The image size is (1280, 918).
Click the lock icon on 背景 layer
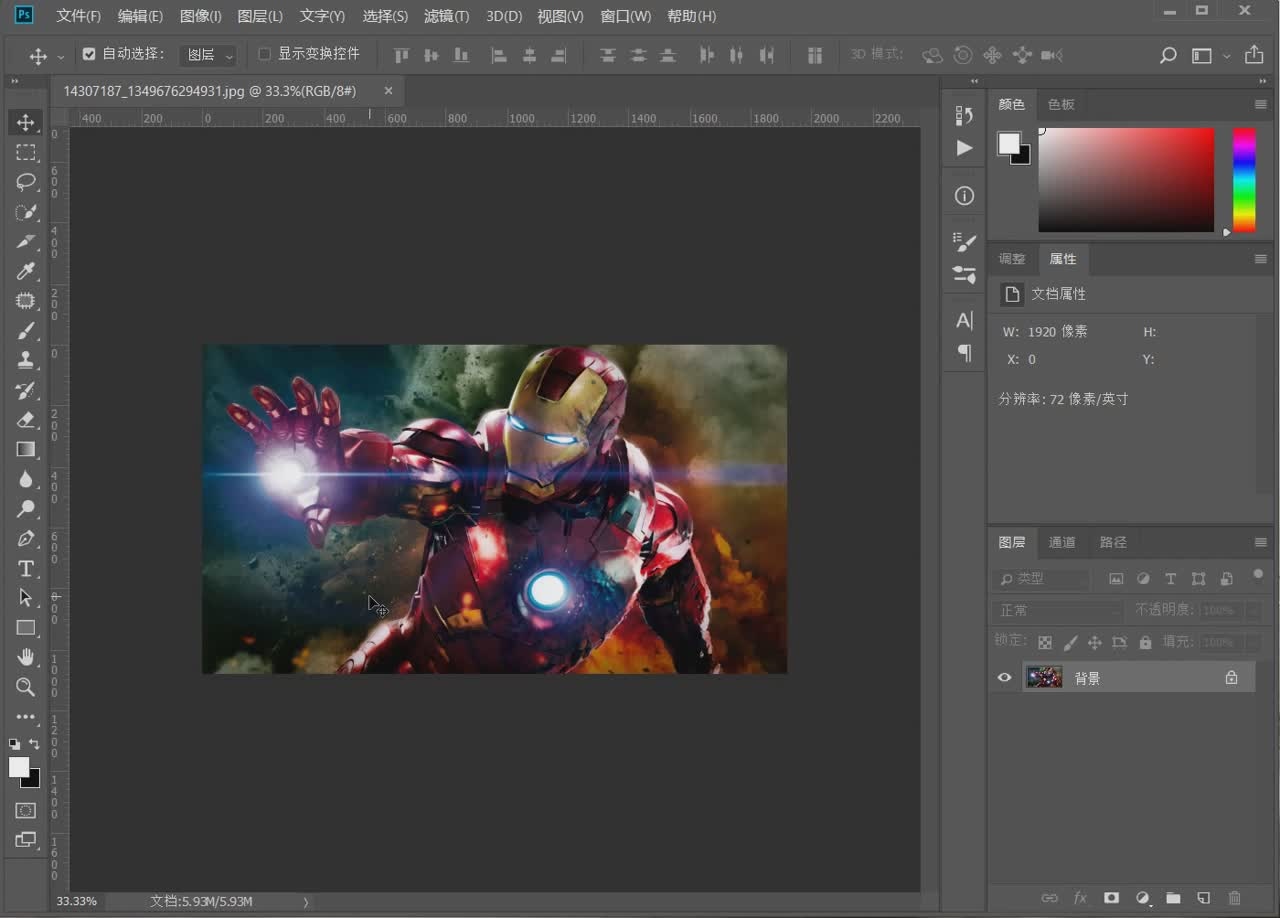(x=1232, y=678)
